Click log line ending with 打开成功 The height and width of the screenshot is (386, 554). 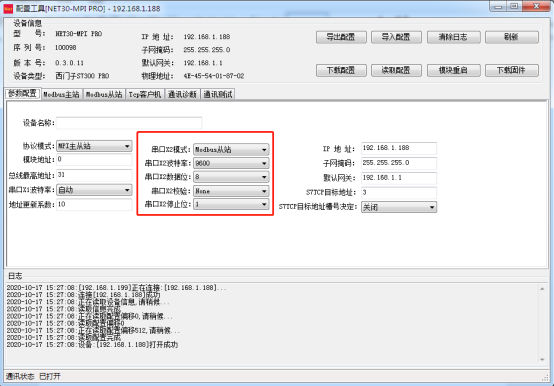pyautogui.click(x=92, y=345)
